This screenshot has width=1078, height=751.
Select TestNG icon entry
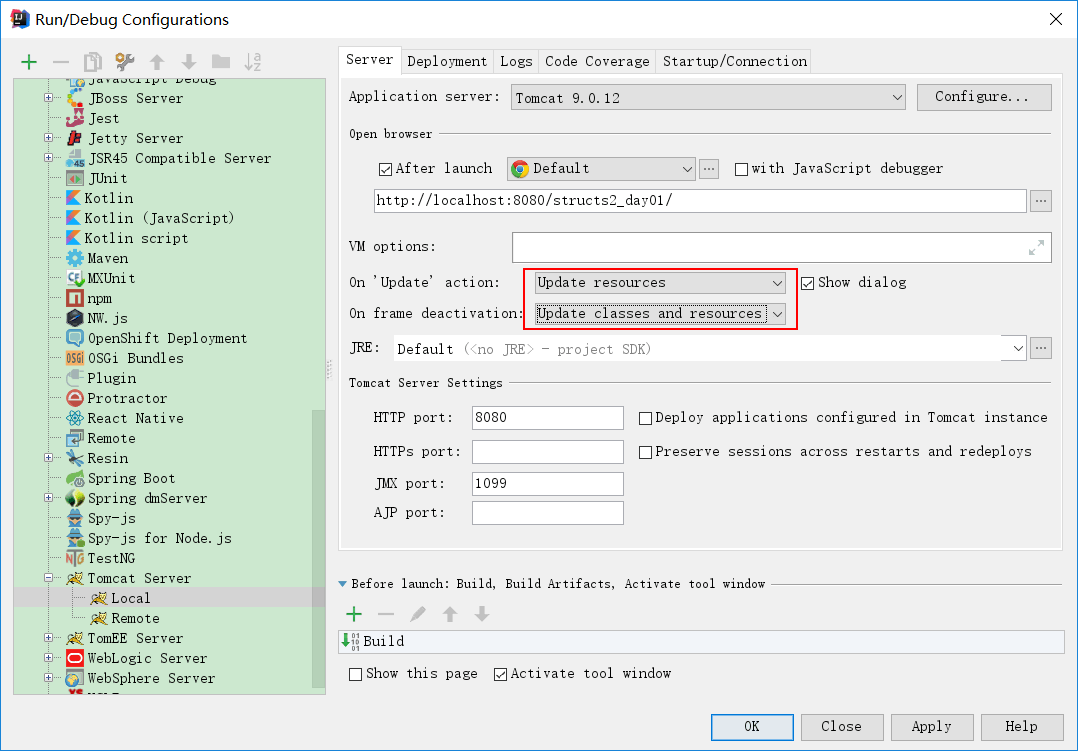coord(74,558)
